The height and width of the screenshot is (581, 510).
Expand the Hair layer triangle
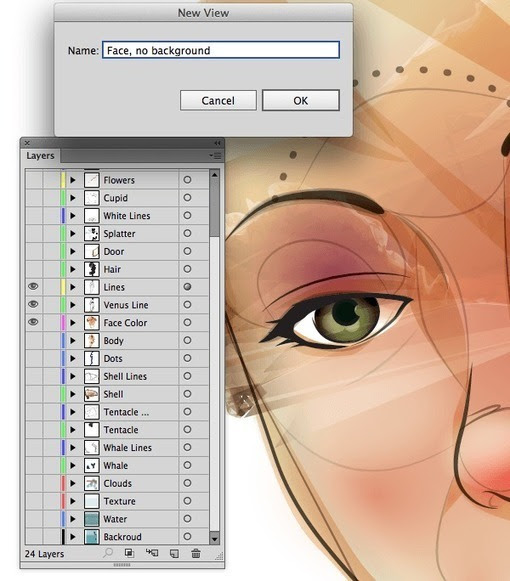pyautogui.click(x=73, y=269)
